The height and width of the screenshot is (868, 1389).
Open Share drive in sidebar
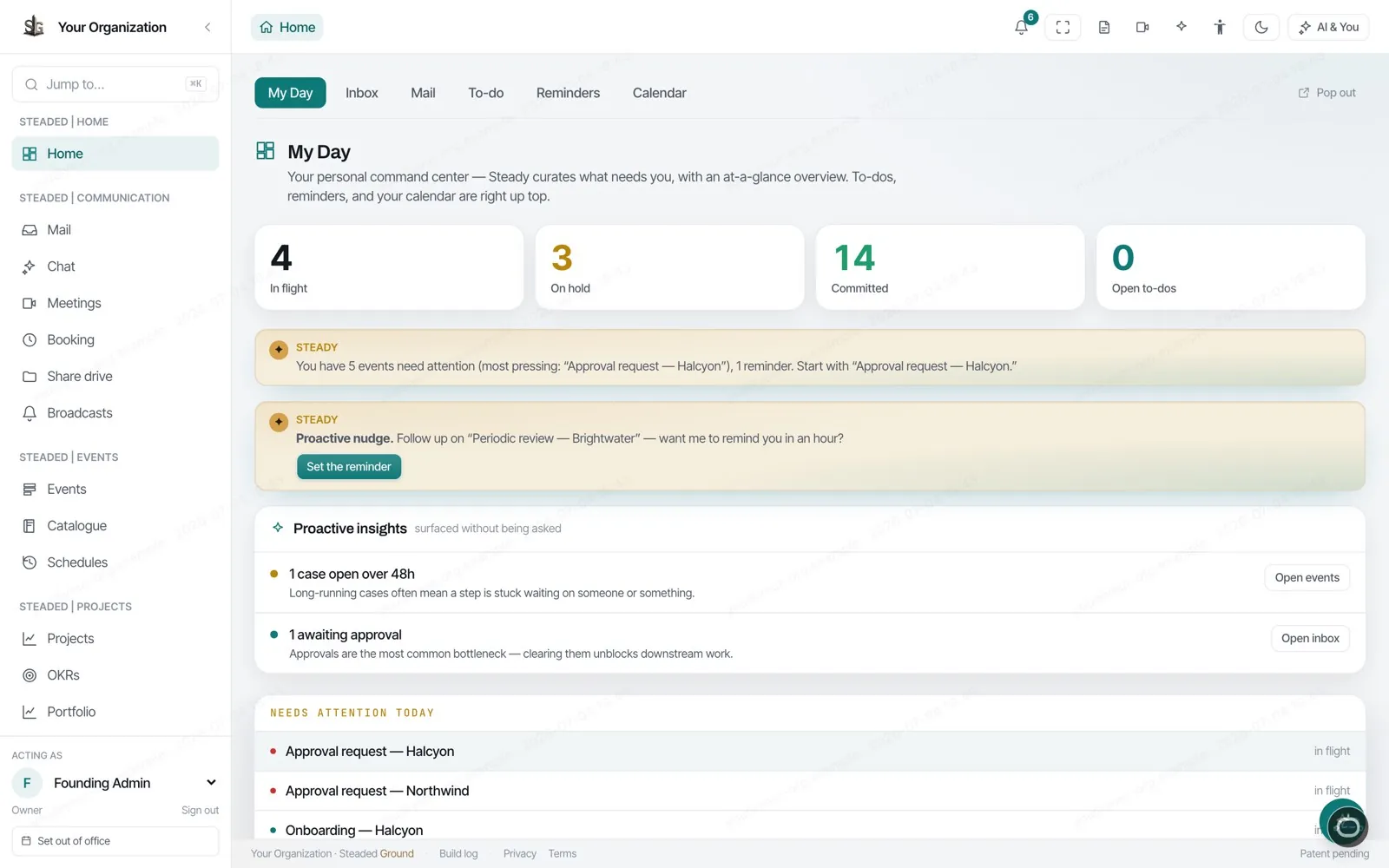tap(115, 376)
